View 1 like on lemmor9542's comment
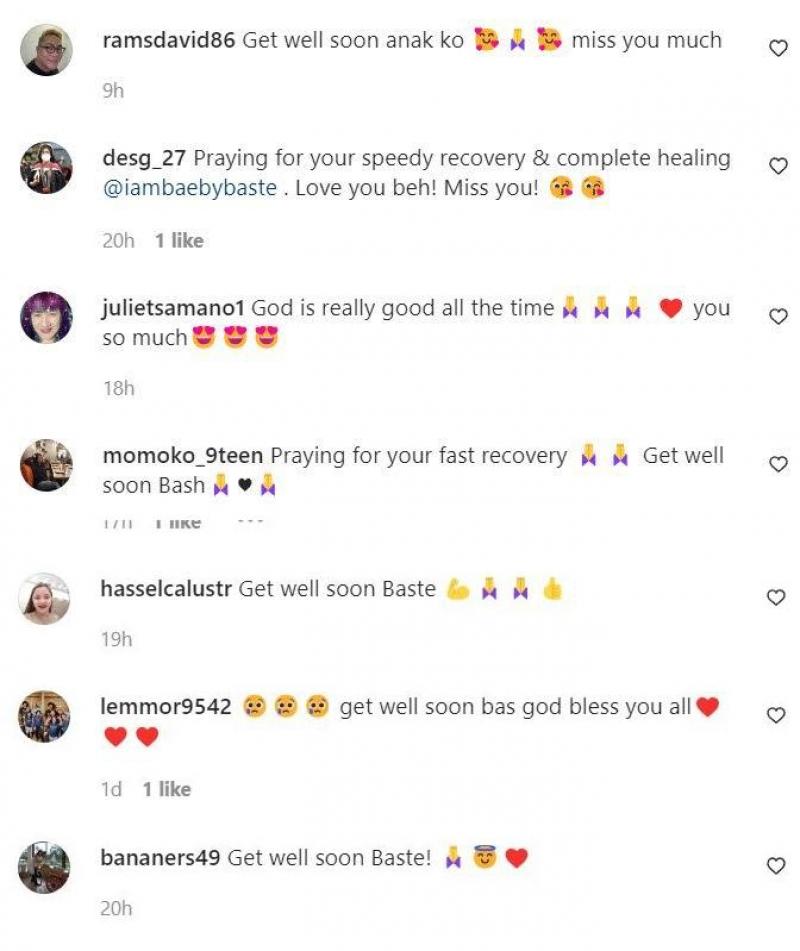800x951 pixels. tap(167, 789)
